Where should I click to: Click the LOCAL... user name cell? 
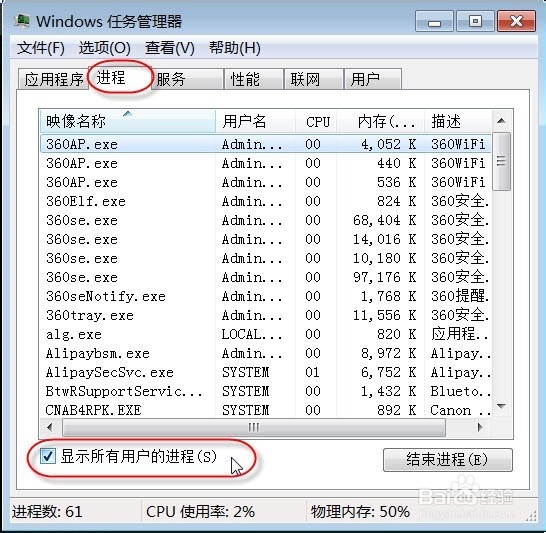tap(252, 334)
